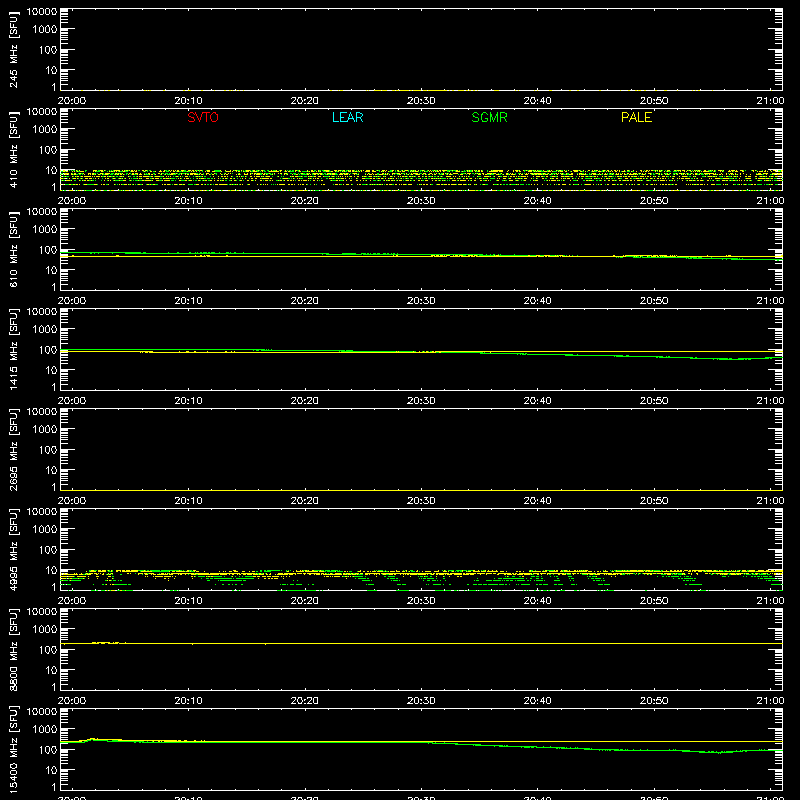The height and width of the screenshot is (800, 800).
Task: Click the 10000 y-axis value on the 15400 MHz panel
Action: coord(42,711)
